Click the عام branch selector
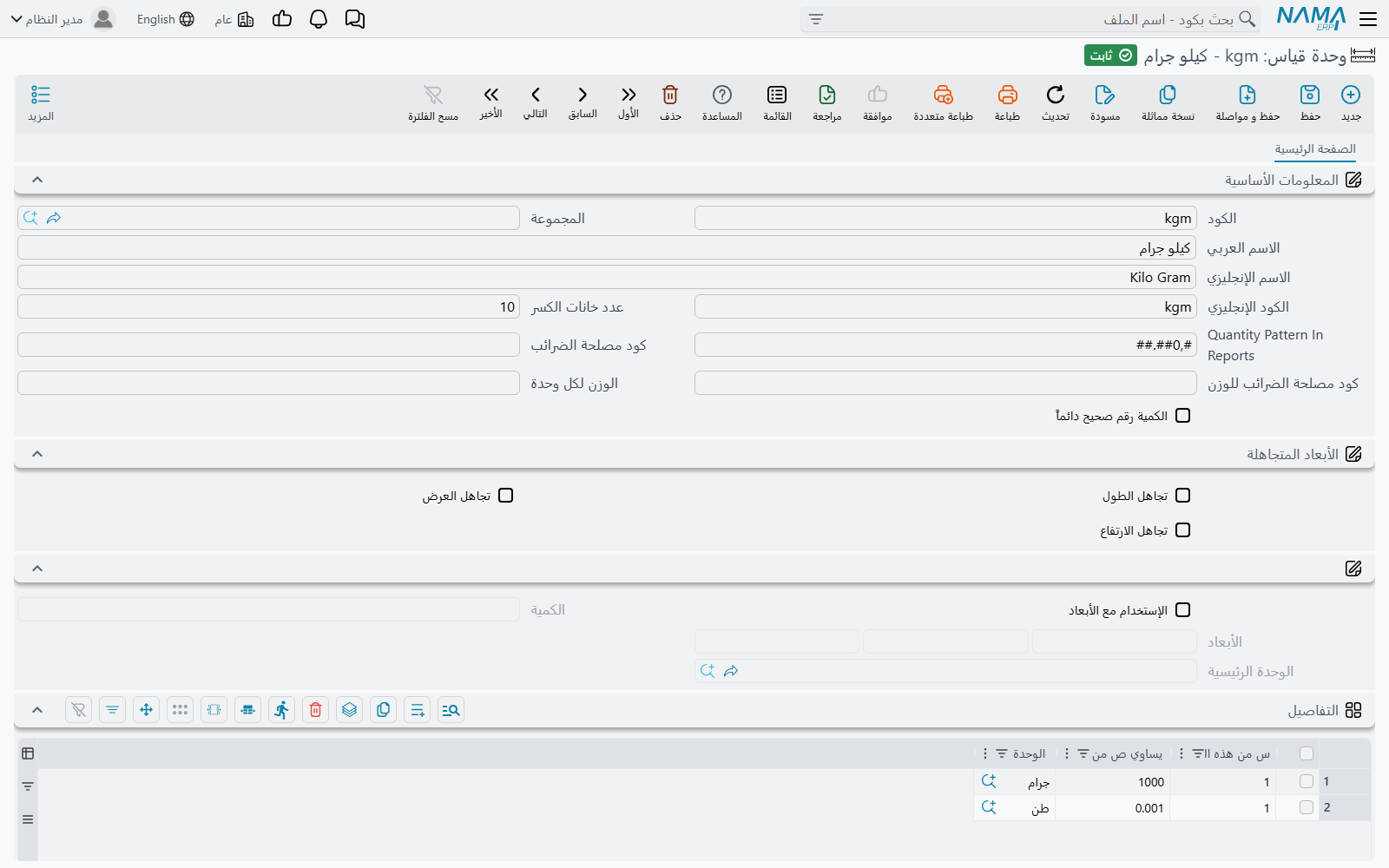 pyautogui.click(x=234, y=19)
